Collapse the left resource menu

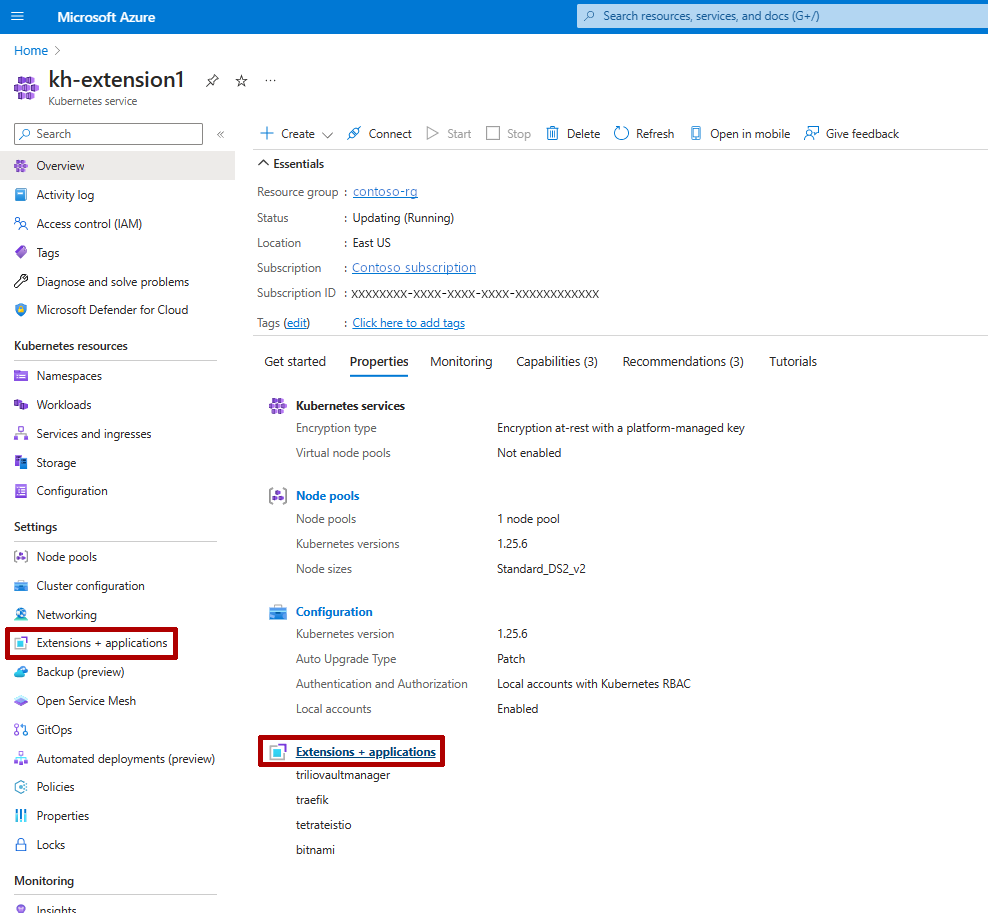point(219,133)
